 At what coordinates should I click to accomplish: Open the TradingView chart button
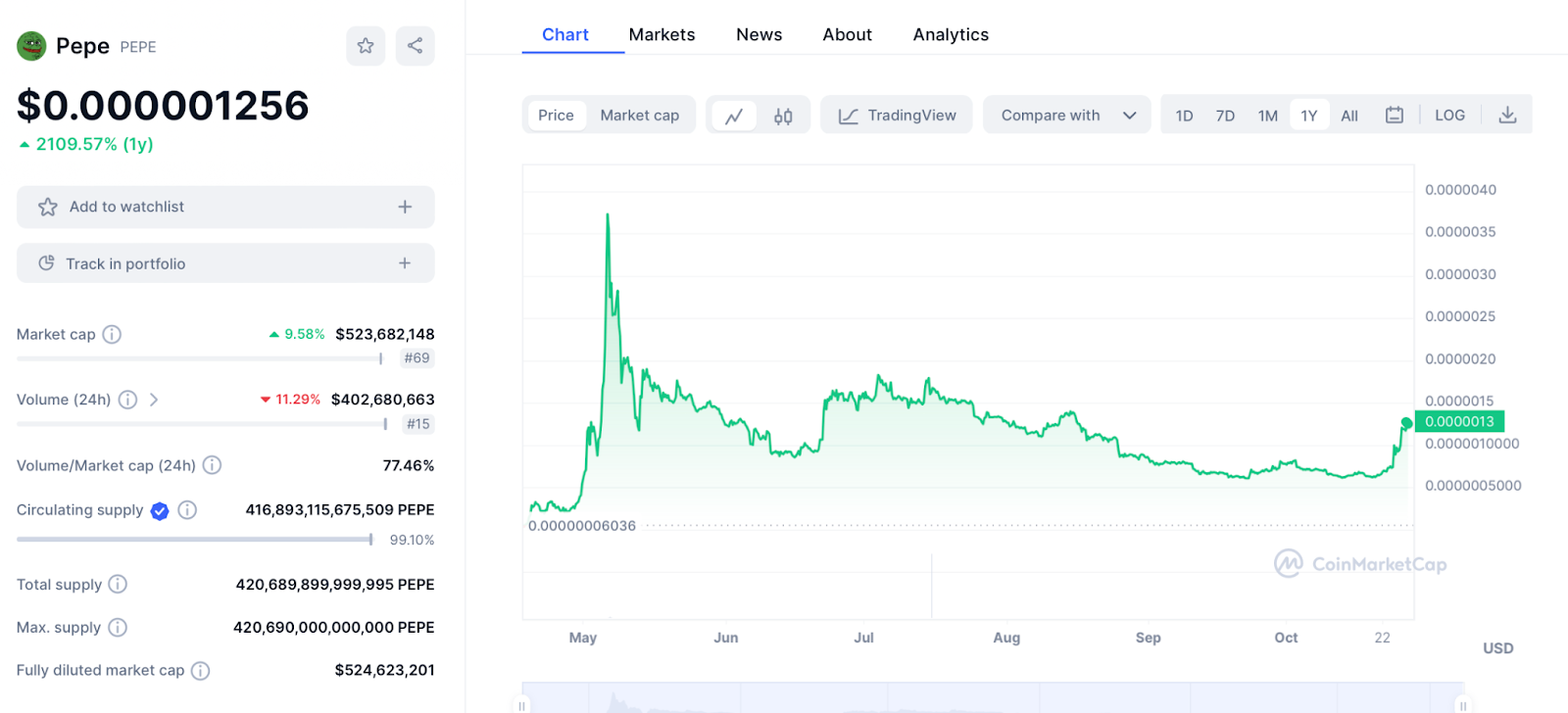897,115
